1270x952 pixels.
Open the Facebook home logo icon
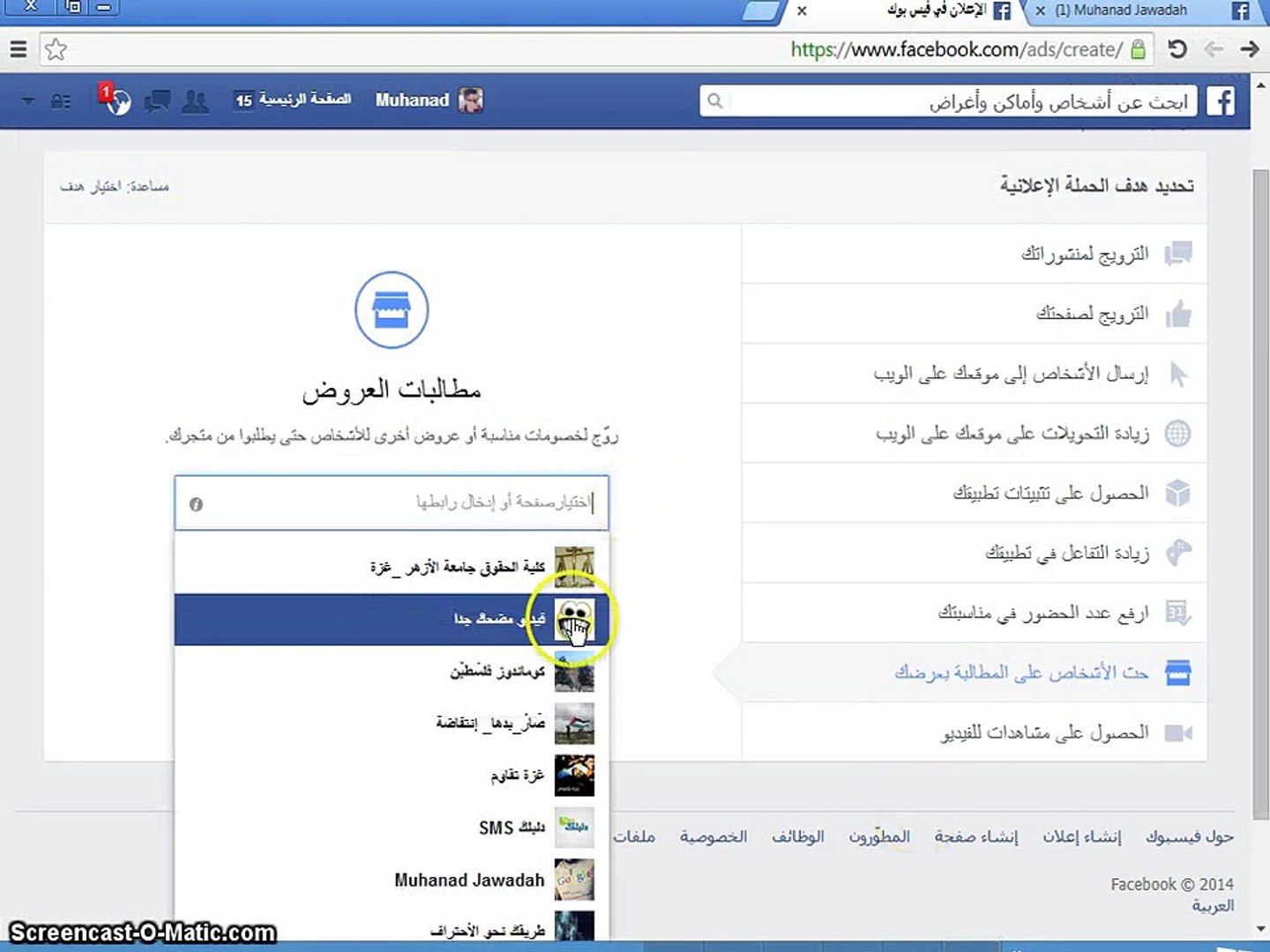coord(1221,101)
